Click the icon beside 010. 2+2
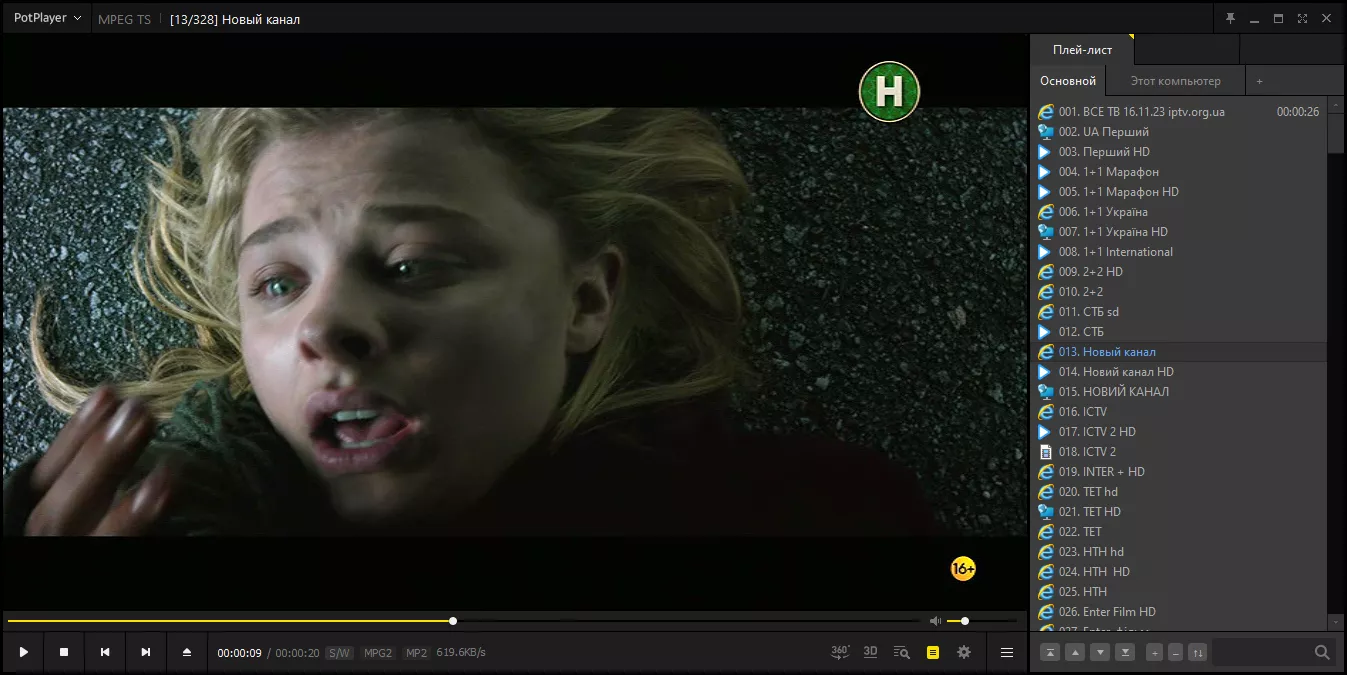Screen dimensions: 1347x675 [1046, 292]
